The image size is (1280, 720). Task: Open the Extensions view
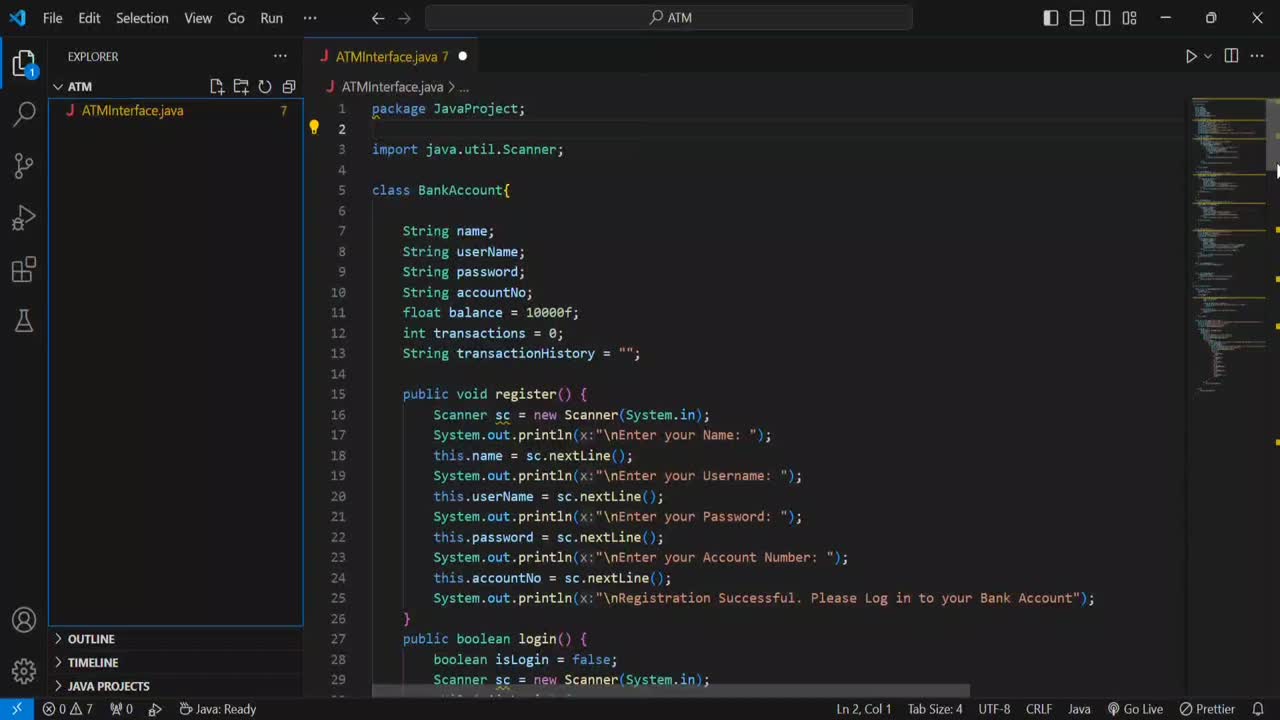tap(24, 270)
